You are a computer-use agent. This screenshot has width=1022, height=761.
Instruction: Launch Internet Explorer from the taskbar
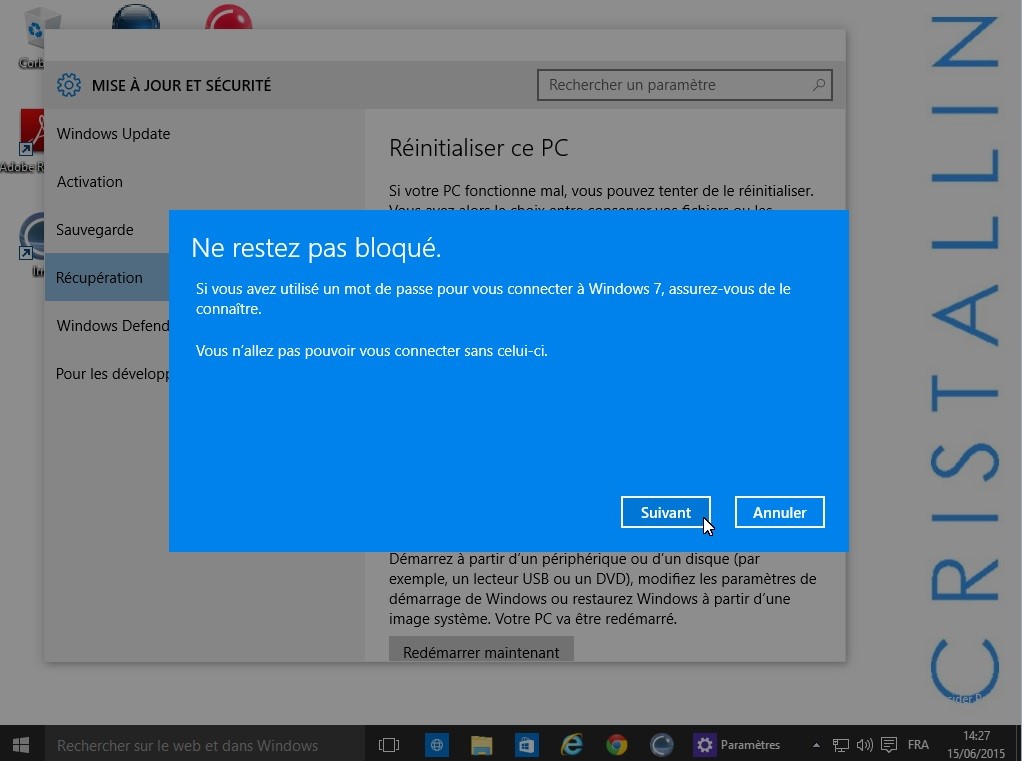572,745
